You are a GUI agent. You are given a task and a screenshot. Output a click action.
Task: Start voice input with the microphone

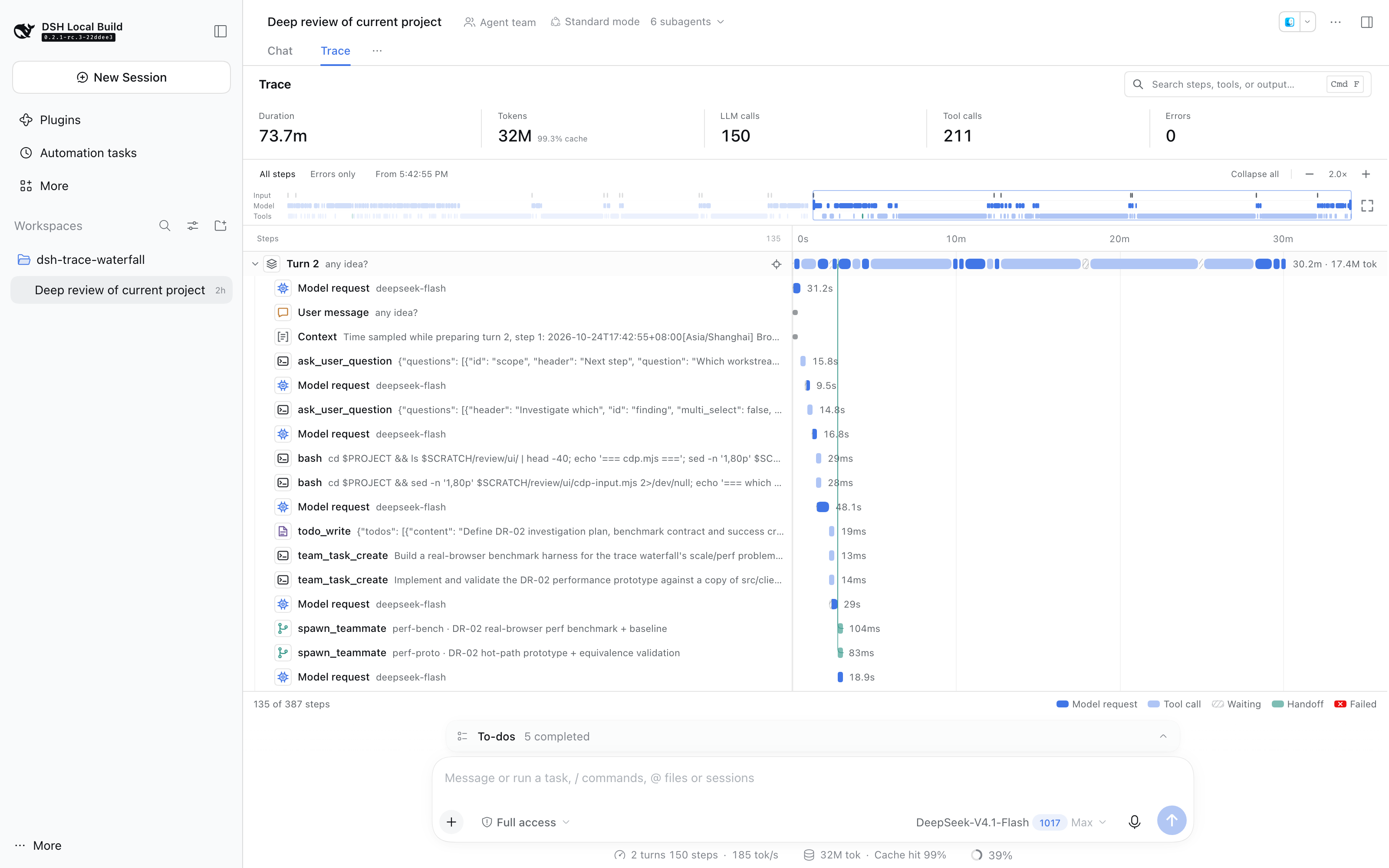coord(1134,822)
